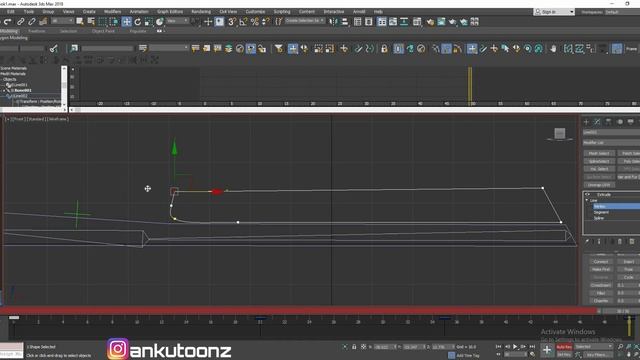Select the Select and Link tool

pos(20,22)
